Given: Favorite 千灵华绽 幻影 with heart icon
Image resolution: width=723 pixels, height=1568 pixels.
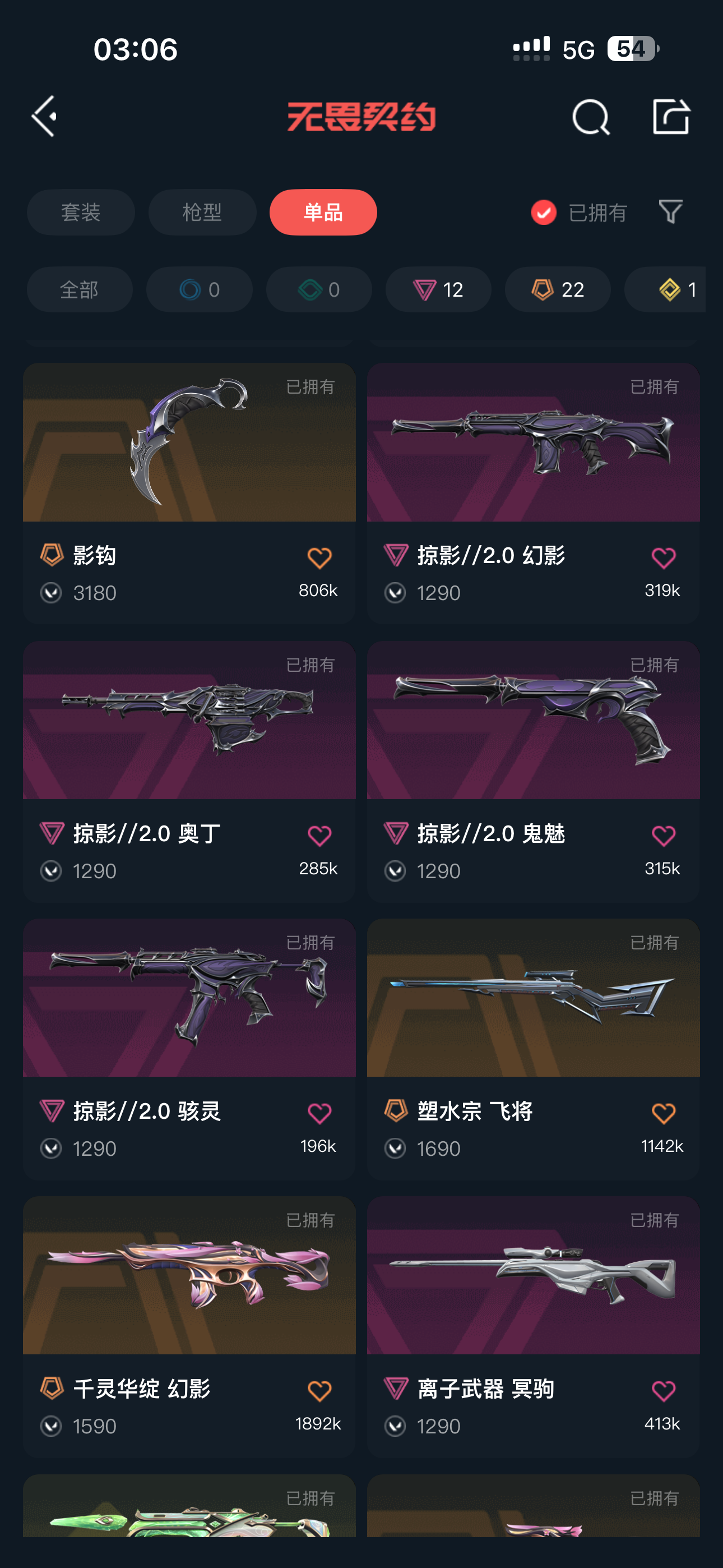Looking at the screenshot, I should click(x=319, y=1391).
